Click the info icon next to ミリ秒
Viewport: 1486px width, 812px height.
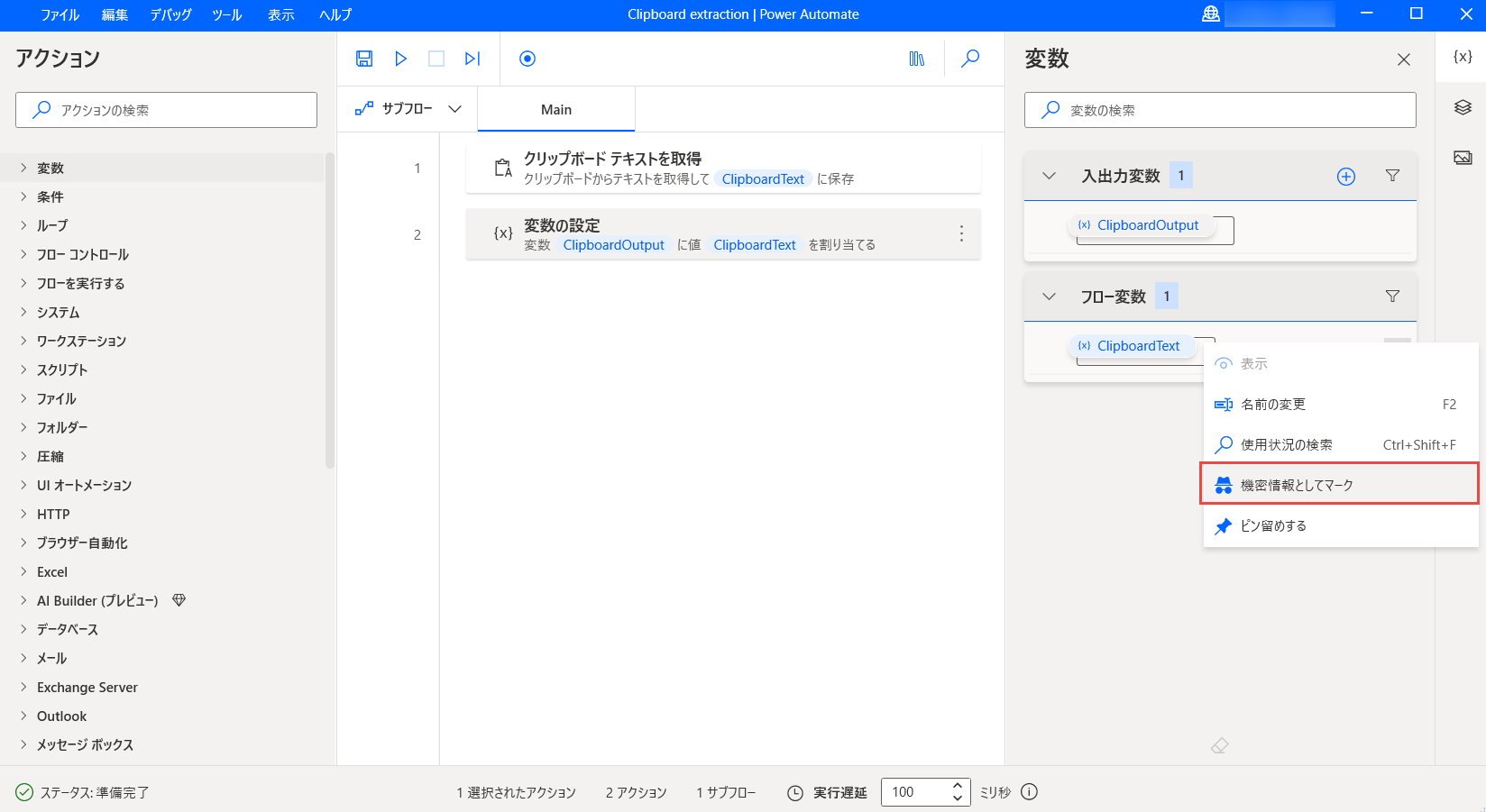1029,792
